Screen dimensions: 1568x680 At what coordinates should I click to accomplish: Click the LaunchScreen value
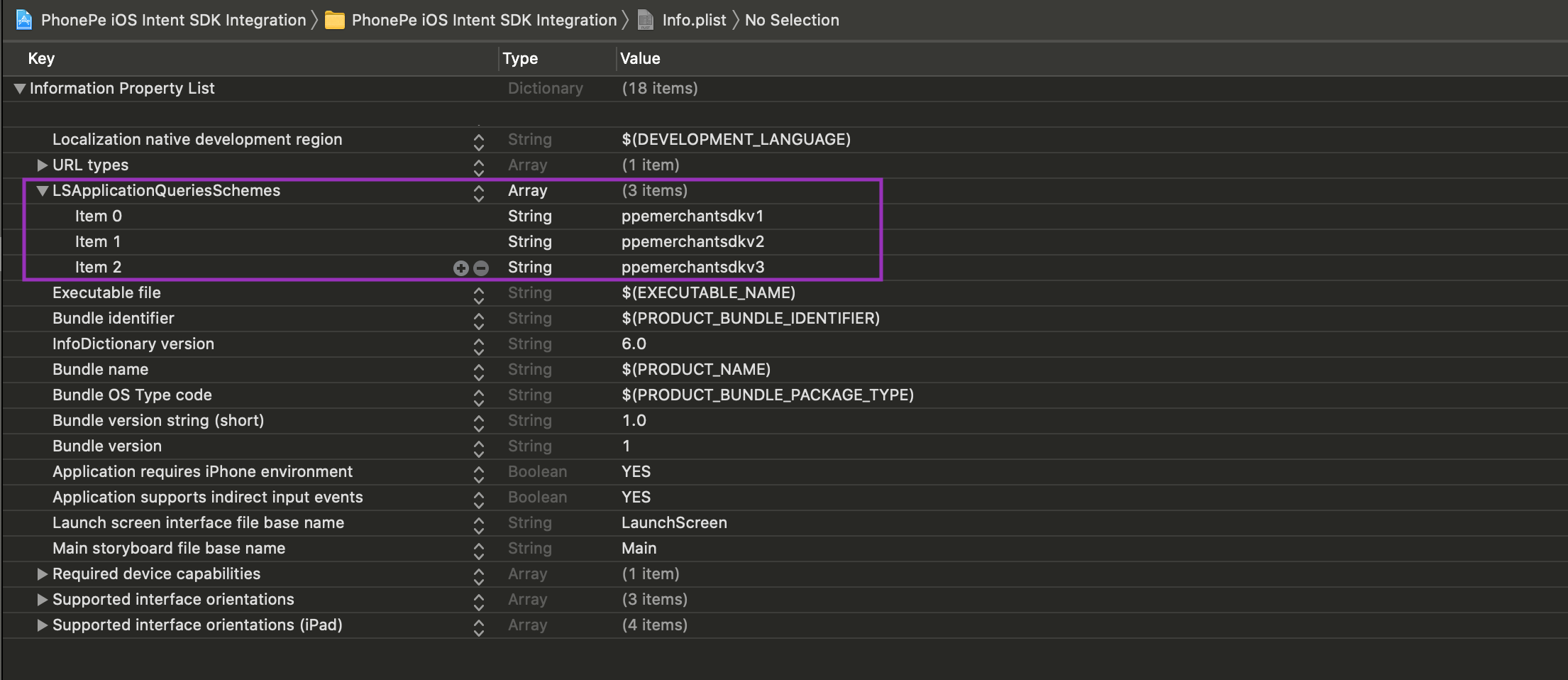[x=674, y=522]
